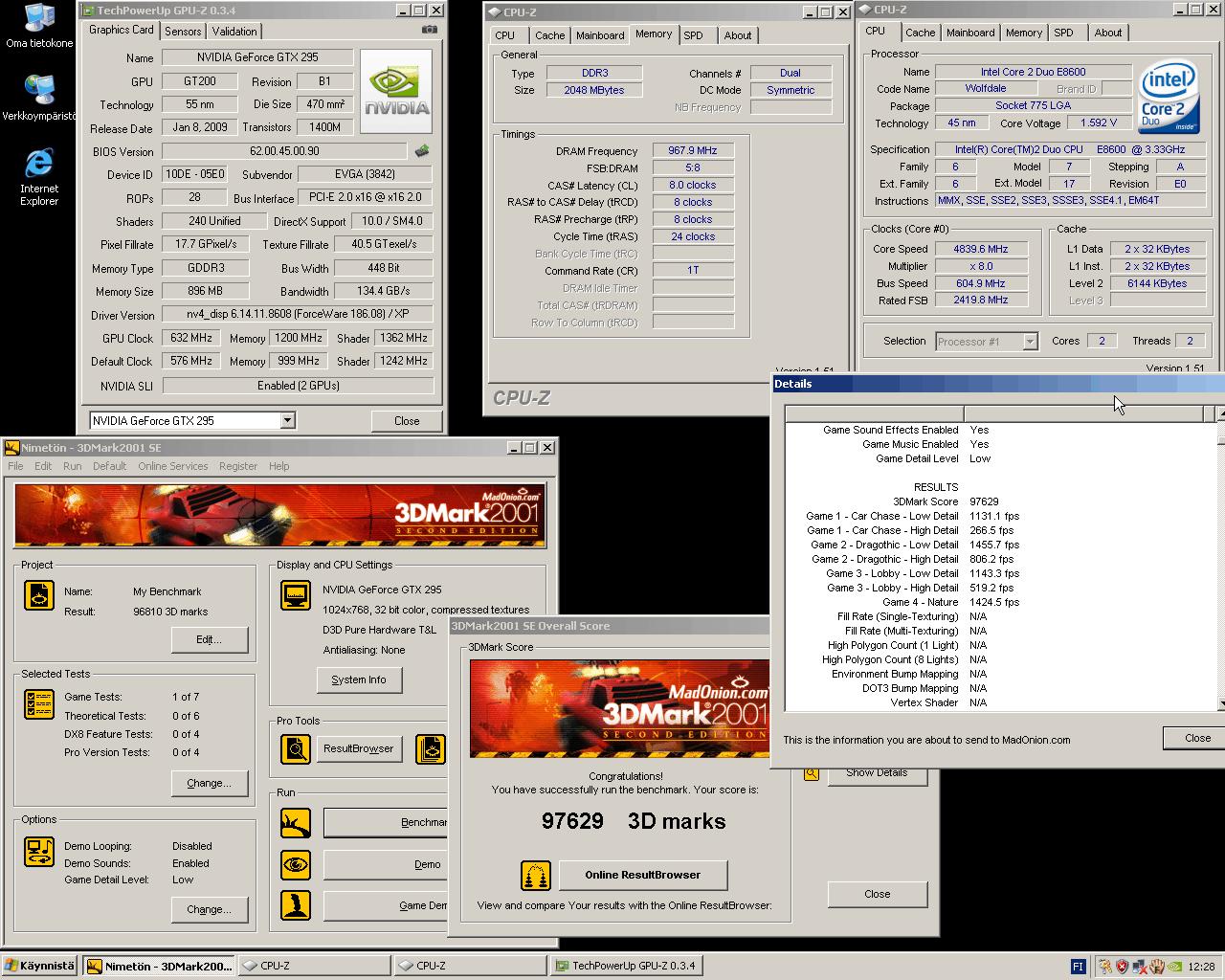Click the FI language indicator in tray
Image resolution: width=1225 pixels, height=980 pixels.
coord(1078,967)
